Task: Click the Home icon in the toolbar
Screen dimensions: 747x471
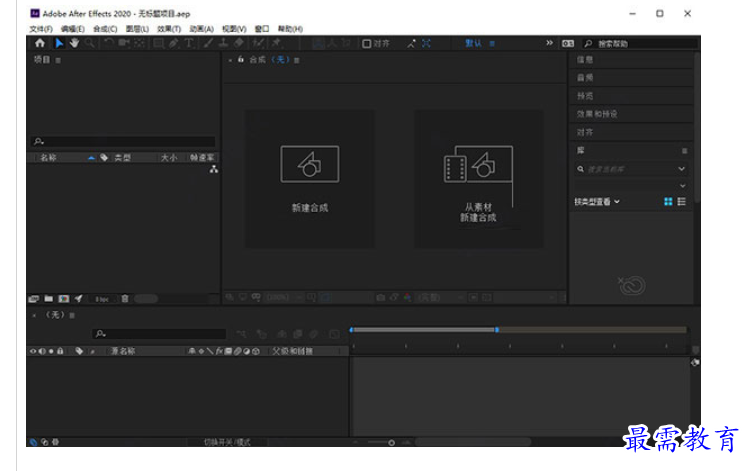Action: pos(40,43)
